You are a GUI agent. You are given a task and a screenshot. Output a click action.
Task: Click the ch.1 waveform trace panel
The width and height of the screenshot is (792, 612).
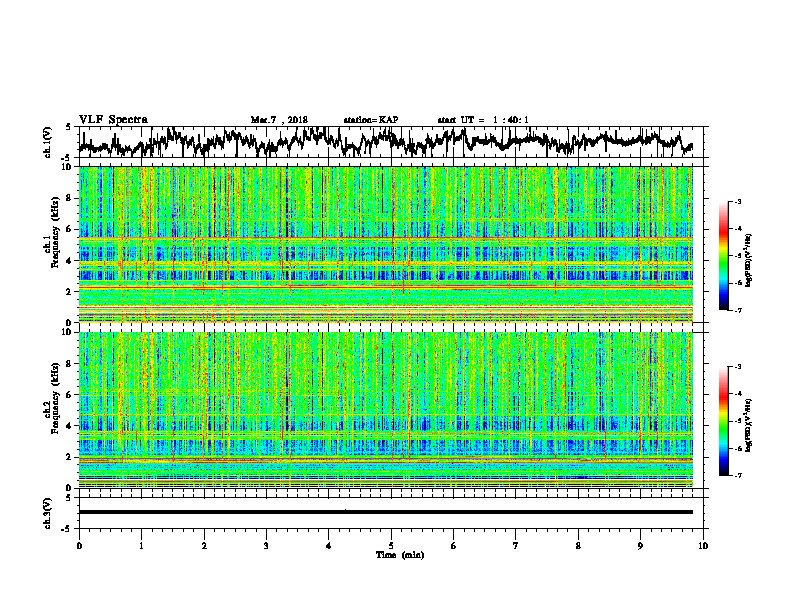click(x=390, y=142)
